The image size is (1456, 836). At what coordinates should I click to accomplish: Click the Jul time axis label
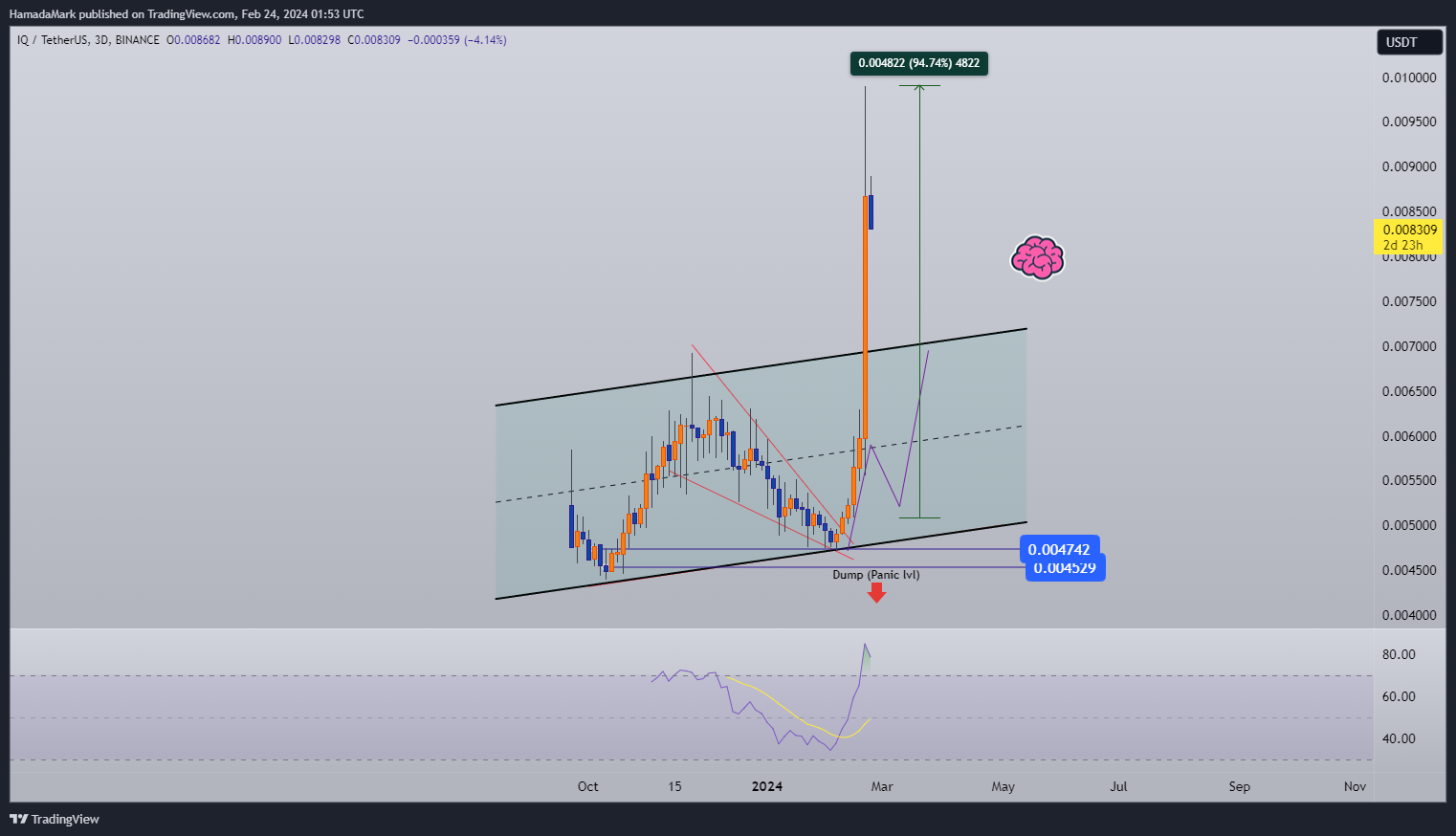[1118, 786]
